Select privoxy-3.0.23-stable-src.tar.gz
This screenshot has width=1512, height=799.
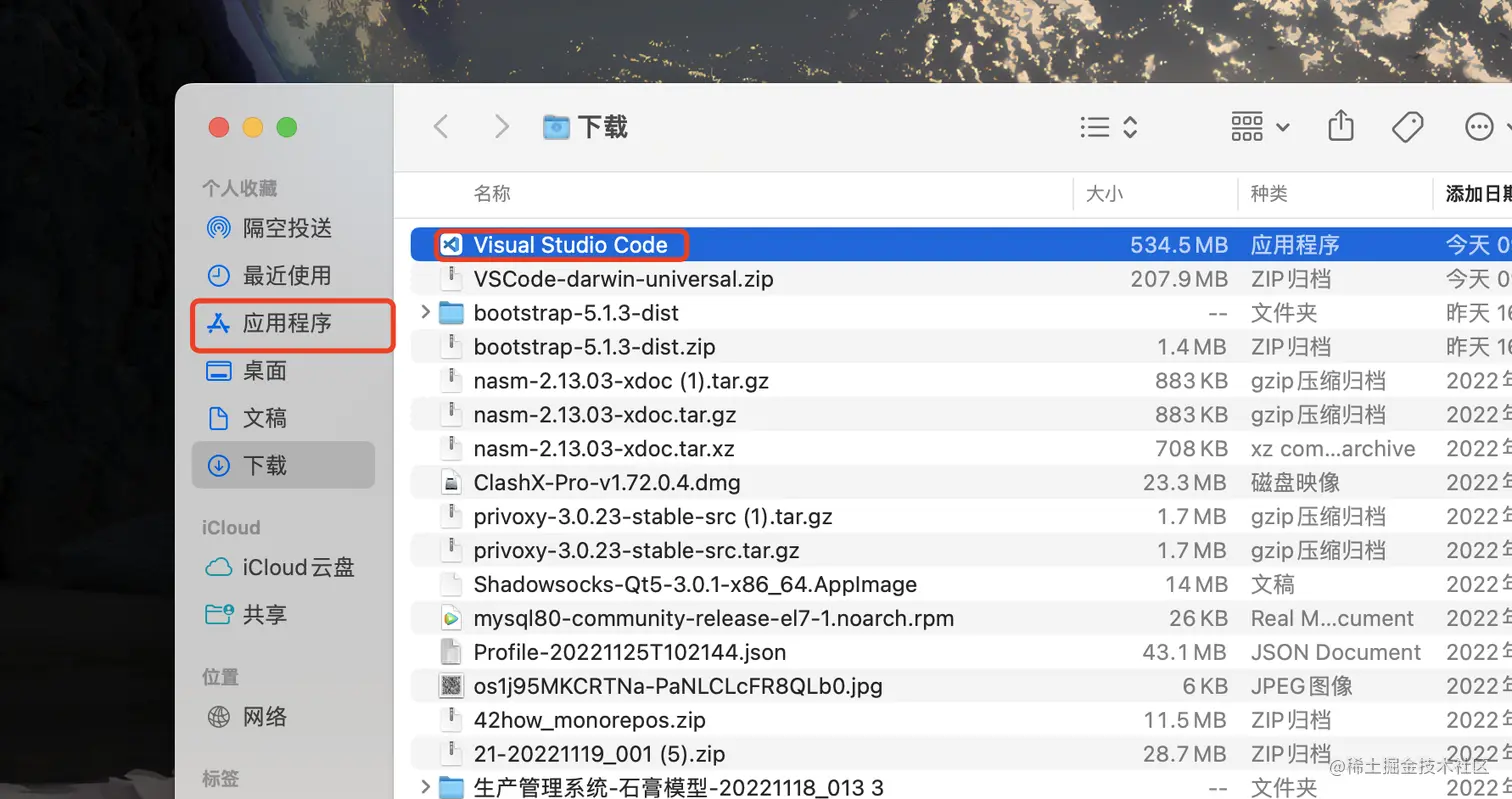pyautogui.click(x=636, y=551)
